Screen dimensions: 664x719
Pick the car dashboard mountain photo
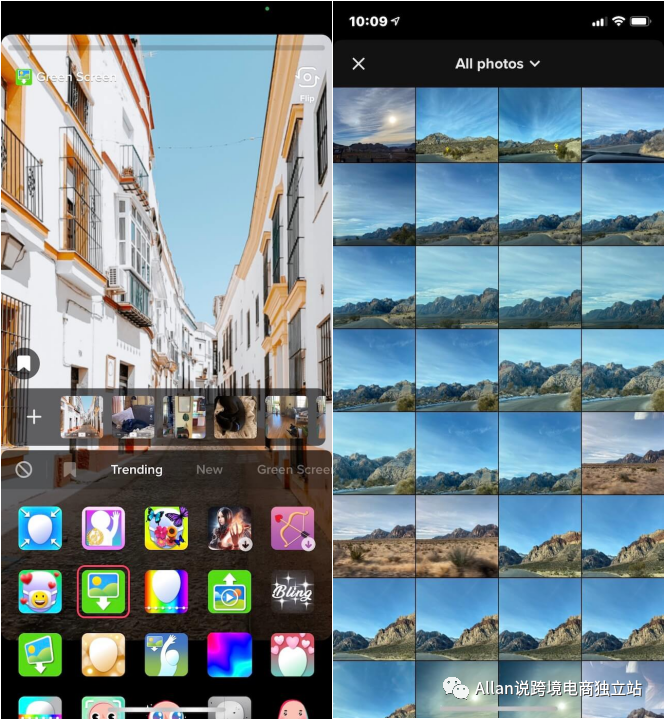[x=623, y=125]
